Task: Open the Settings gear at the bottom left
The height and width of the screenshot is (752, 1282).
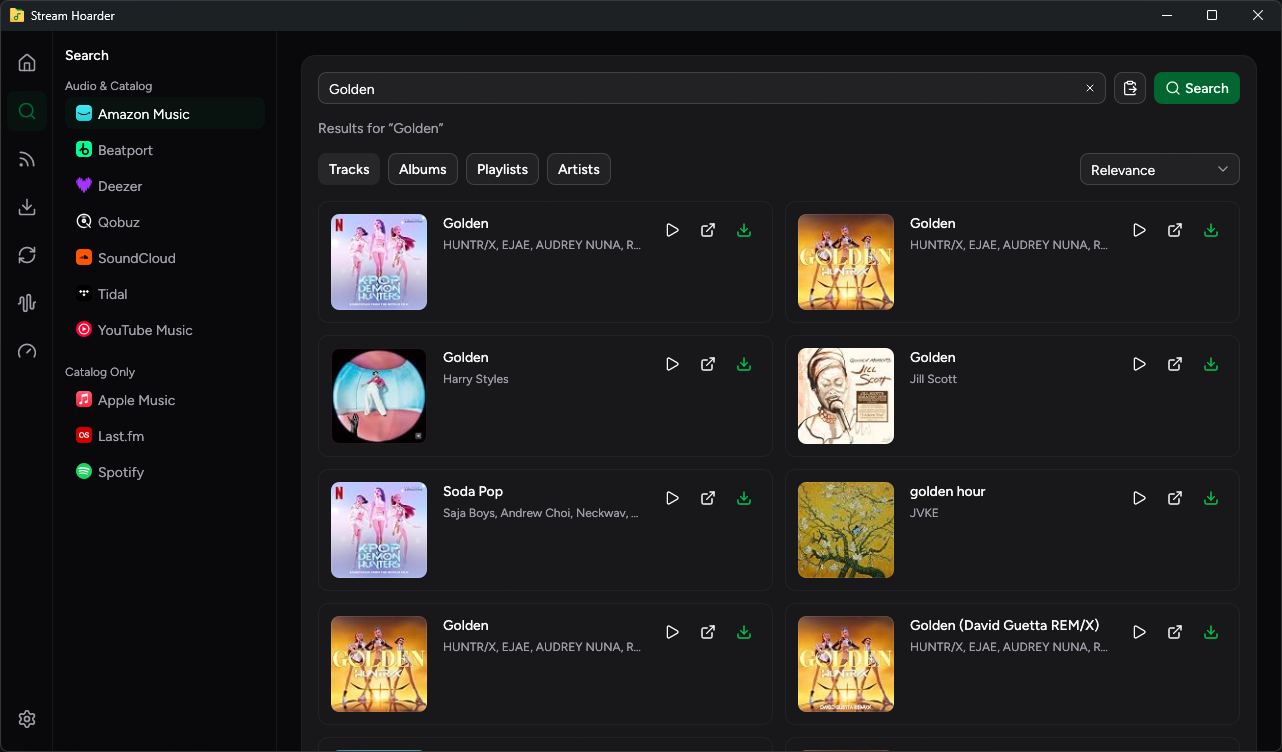Action: click(27, 719)
